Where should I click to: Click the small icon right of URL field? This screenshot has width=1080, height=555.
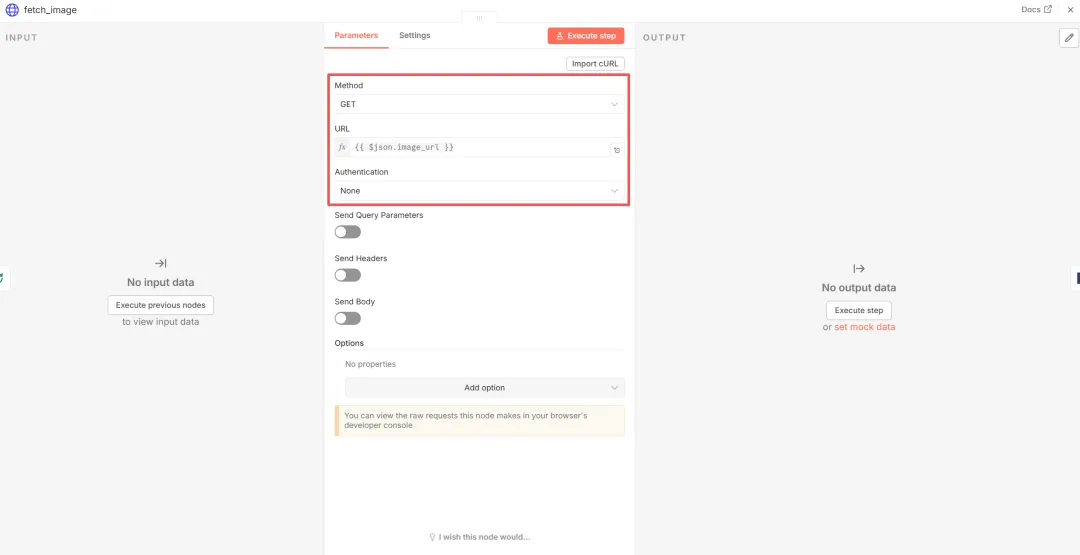click(617, 149)
